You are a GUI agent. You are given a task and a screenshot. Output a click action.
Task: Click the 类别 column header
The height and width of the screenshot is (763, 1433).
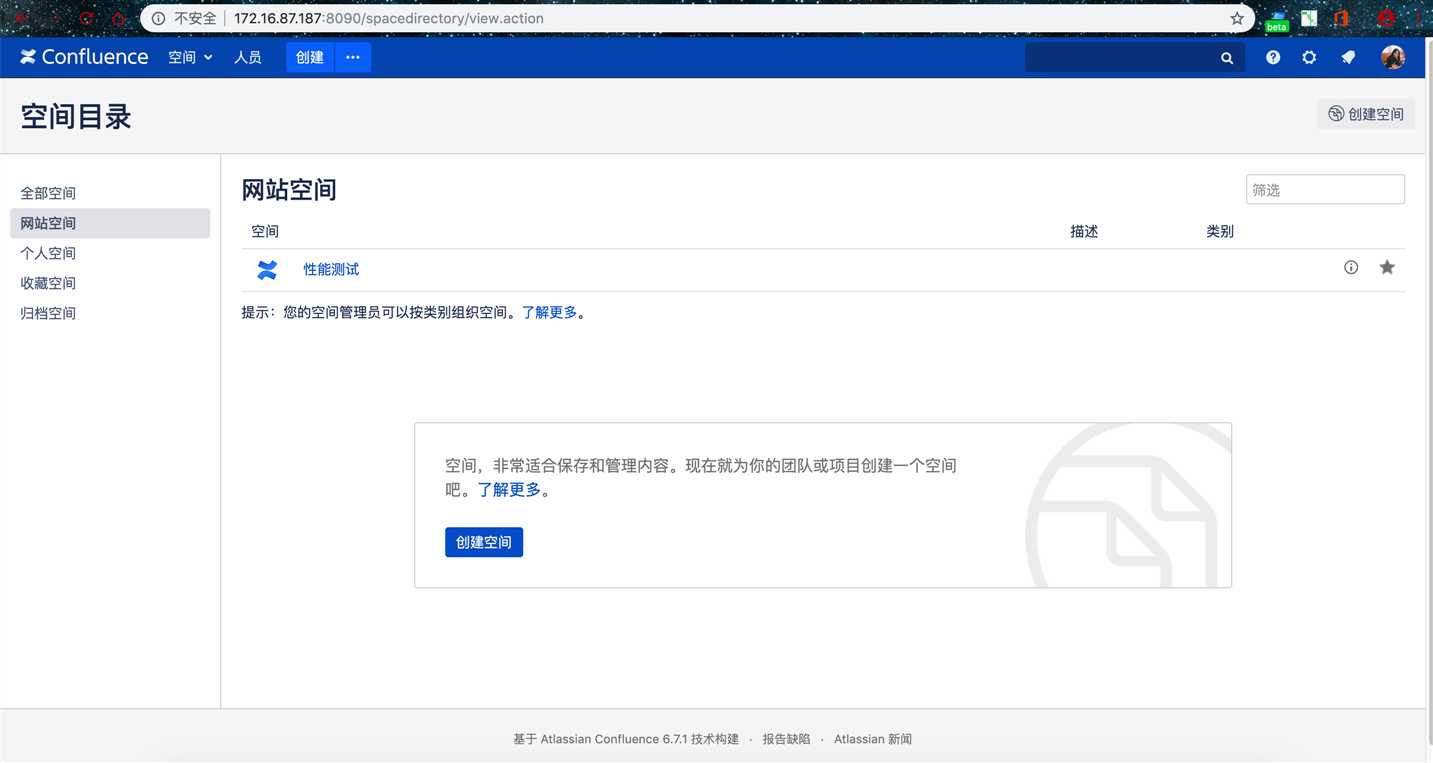[1220, 231]
